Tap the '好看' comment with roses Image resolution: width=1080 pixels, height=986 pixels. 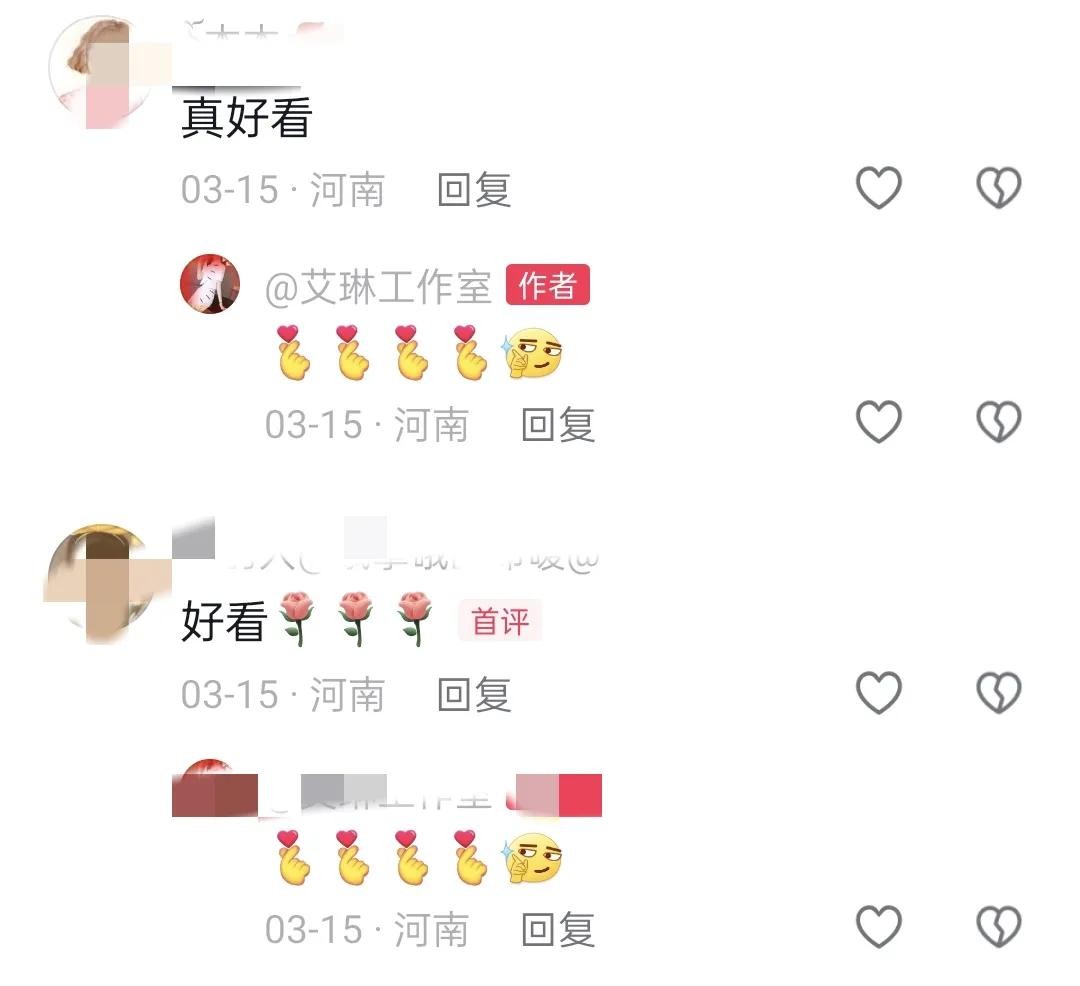pos(307,620)
